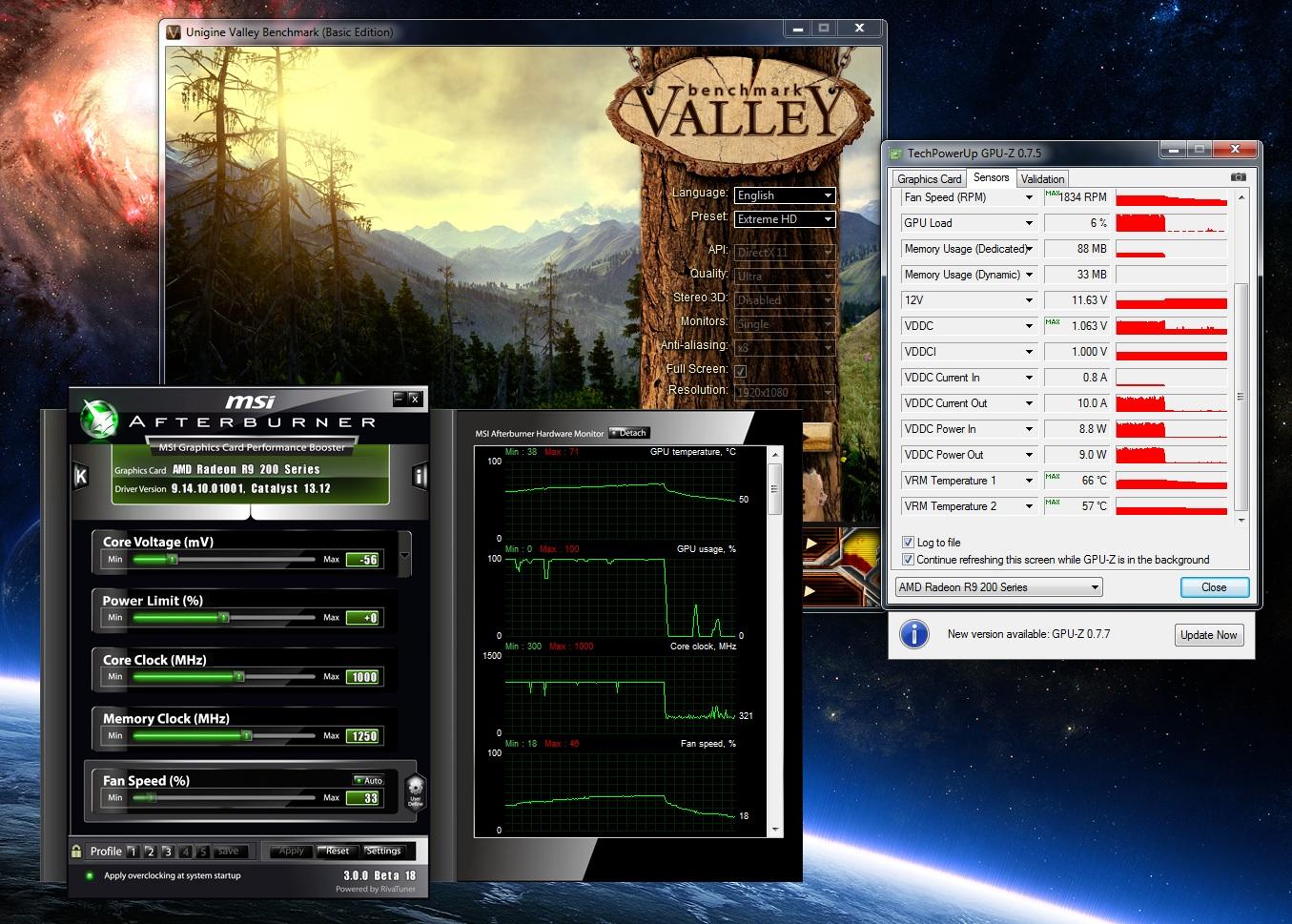Click the blue info icon in update notice
1292x924 pixels.
click(914, 634)
